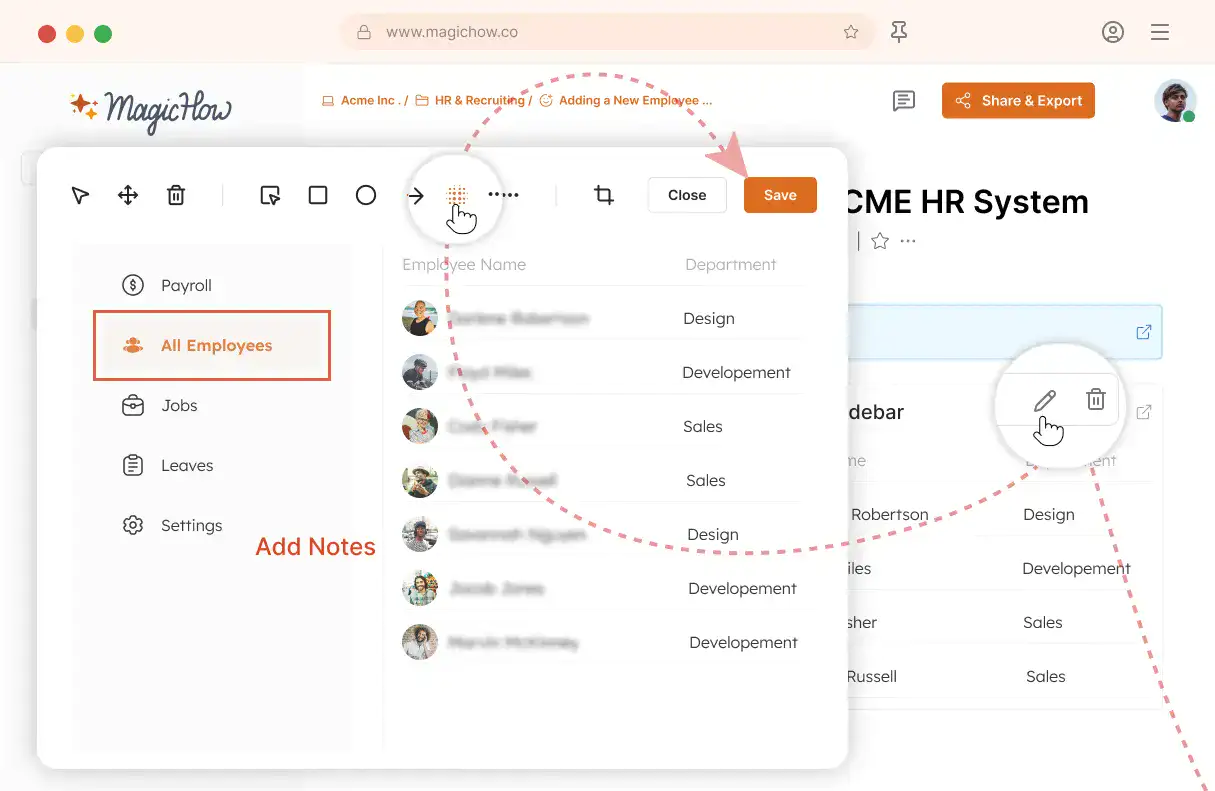Click the trash delete tool
Image resolution: width=1215 pixels, height=791 pixels.
(176, 195)
